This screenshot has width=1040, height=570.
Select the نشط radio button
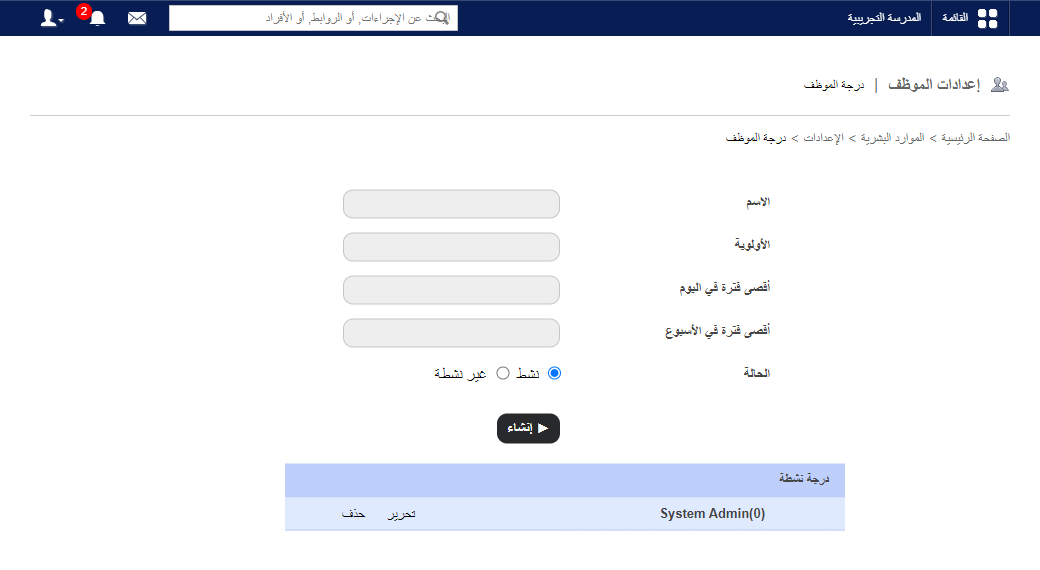[554, 374]
